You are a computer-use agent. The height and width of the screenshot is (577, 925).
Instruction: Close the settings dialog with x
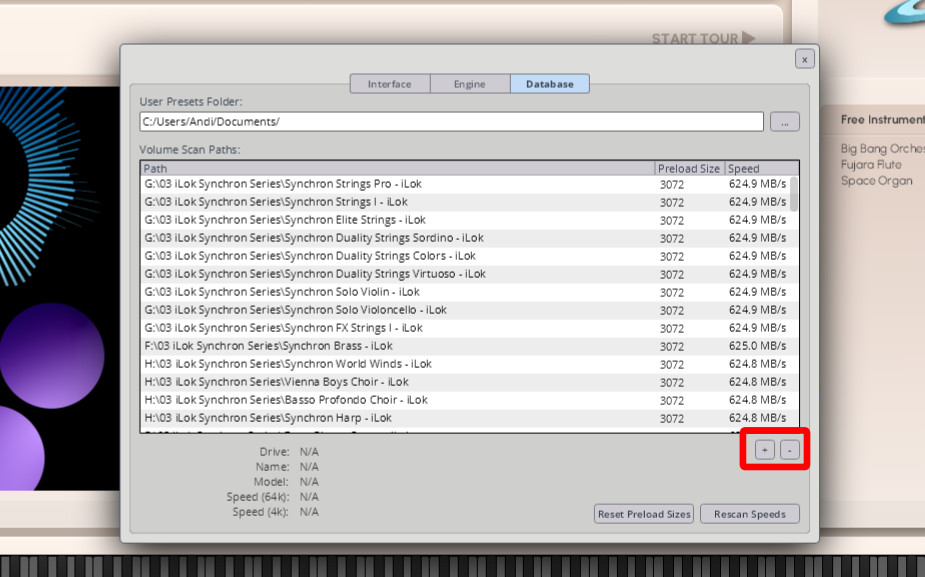coord(804,59)
